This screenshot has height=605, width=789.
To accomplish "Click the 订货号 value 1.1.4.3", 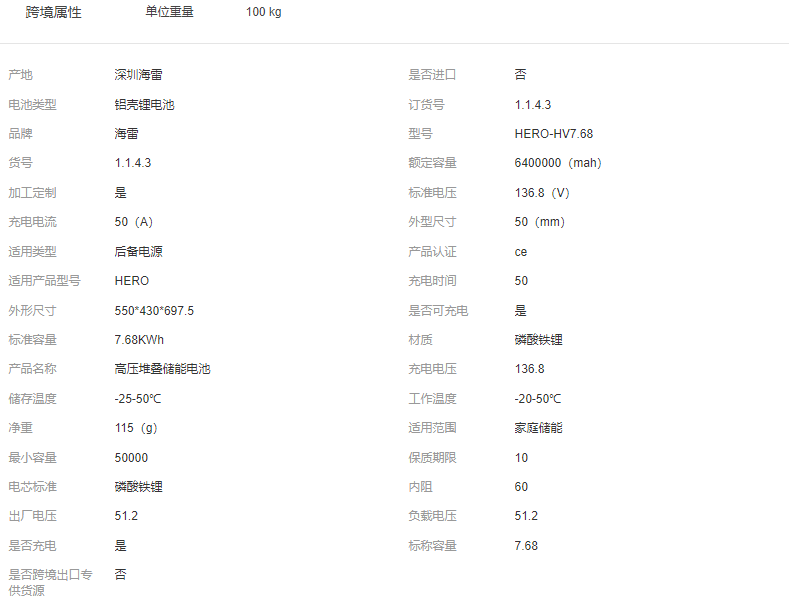I will pyautogui.click(x=533, y=104).
